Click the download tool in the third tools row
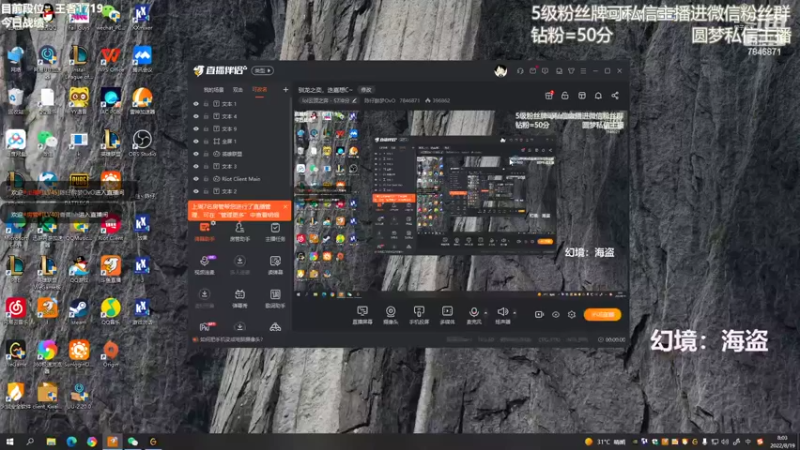The height and width of the screenshot is (450, 800). click(205, 298)
